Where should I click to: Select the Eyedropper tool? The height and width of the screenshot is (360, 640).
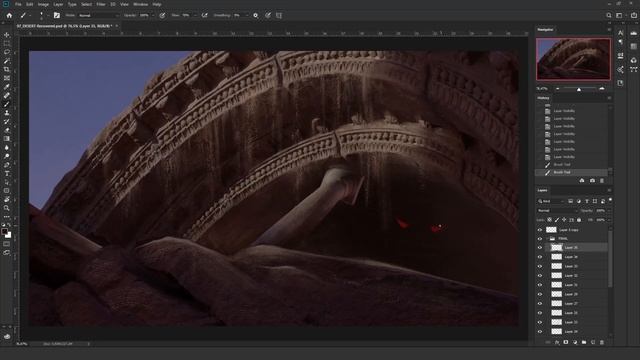tap(7, 87)
